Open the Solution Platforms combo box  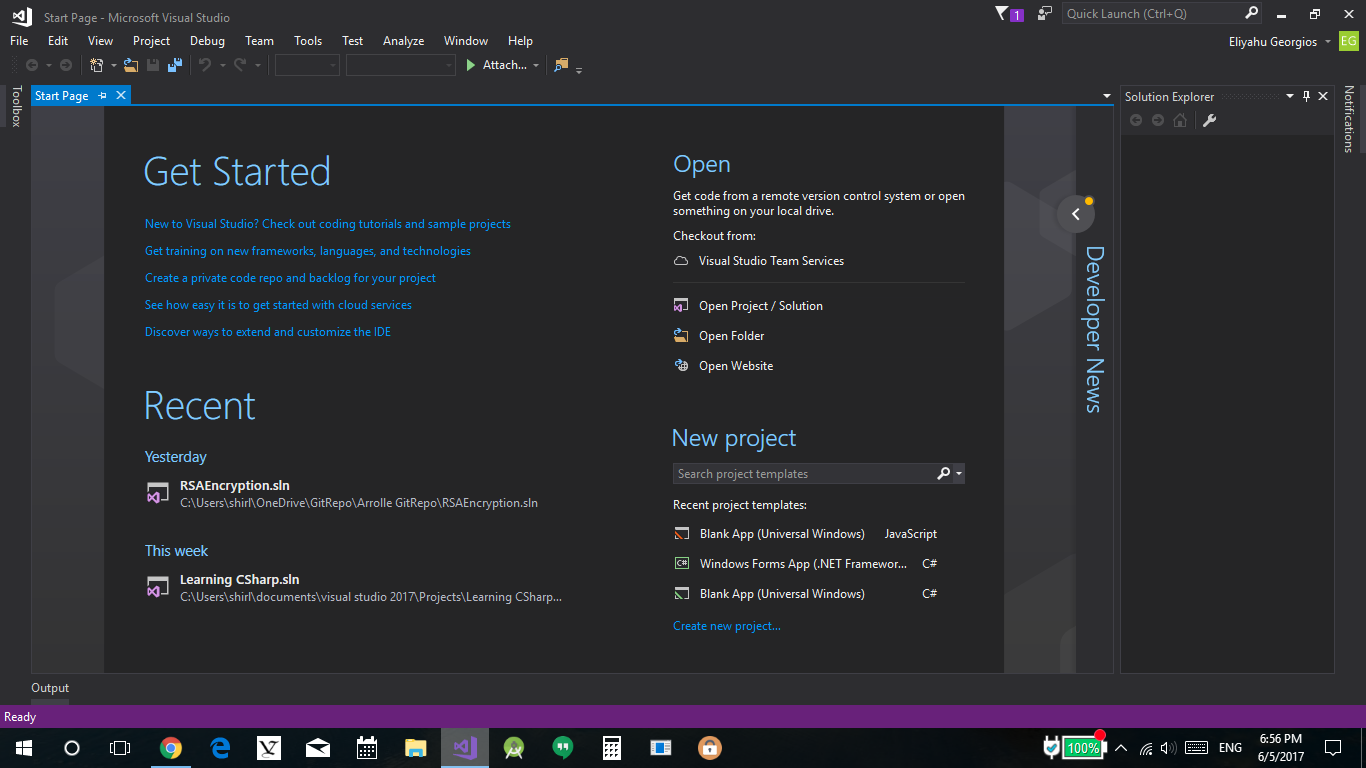click(401, 65)
